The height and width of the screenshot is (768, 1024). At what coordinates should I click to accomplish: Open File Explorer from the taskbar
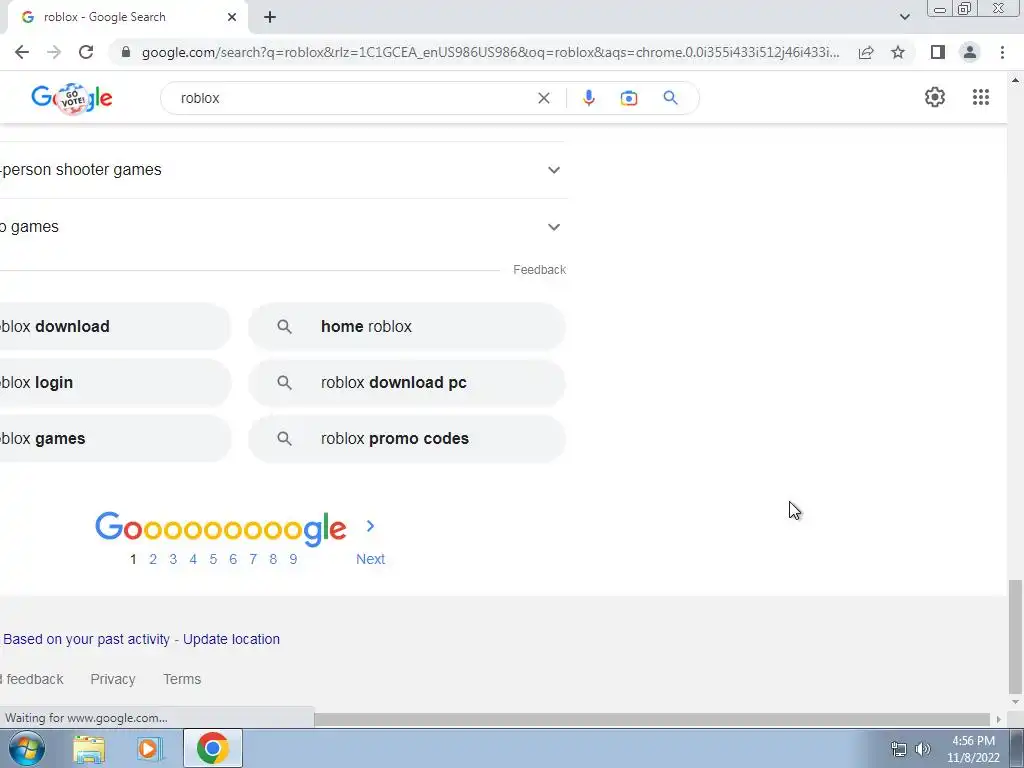[89, 748]
